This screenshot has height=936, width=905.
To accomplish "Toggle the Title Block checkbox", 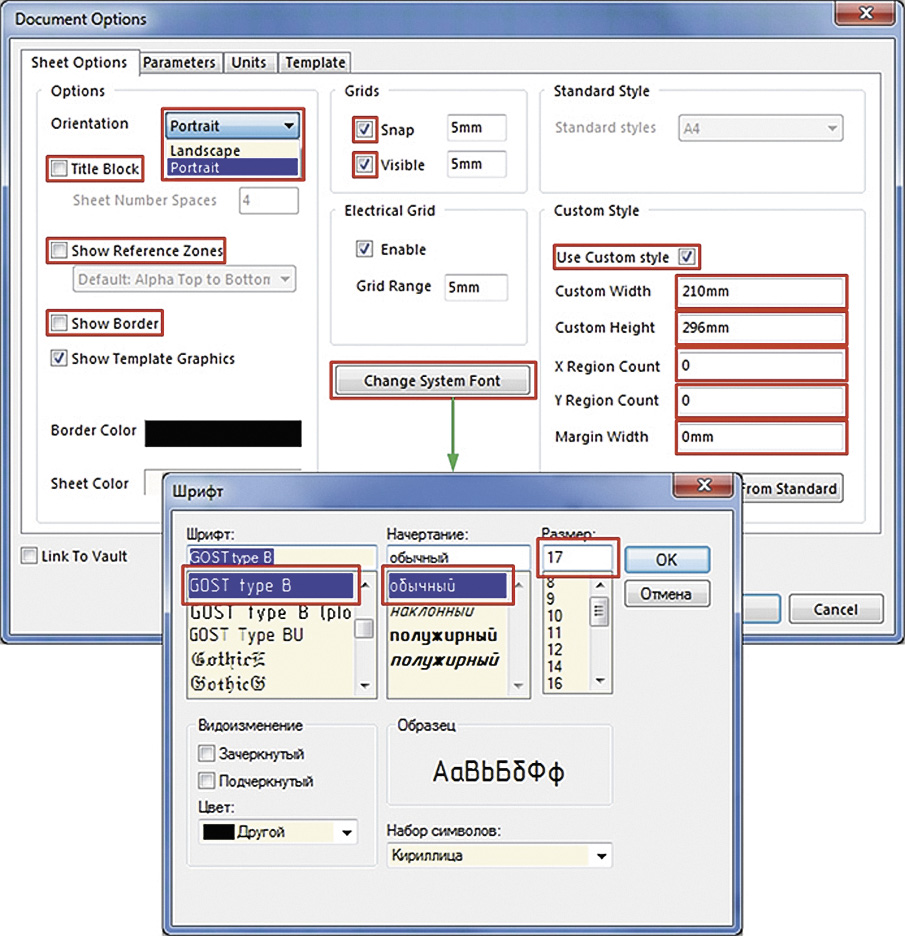I will pos(59,168).
